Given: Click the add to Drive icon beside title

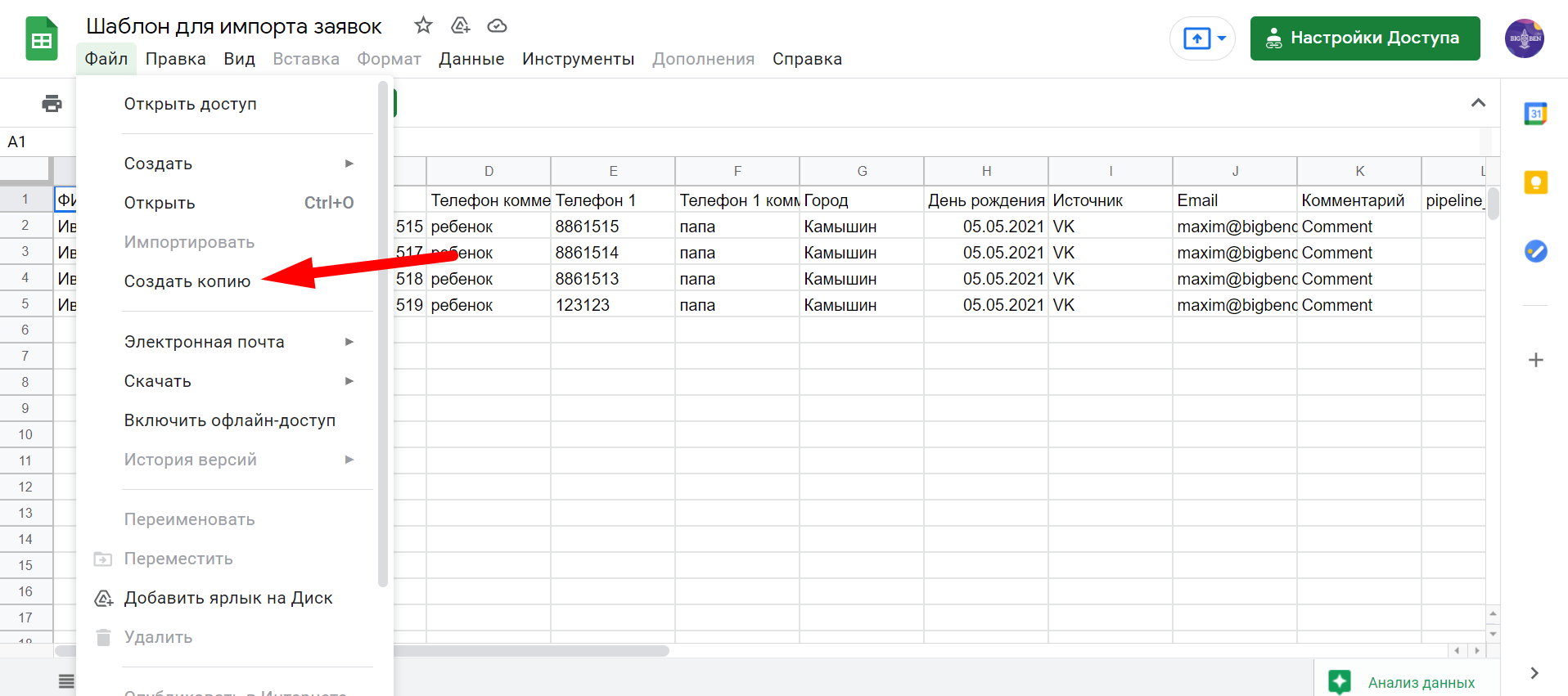Looking at the screenshot, I should pos(461,25).
